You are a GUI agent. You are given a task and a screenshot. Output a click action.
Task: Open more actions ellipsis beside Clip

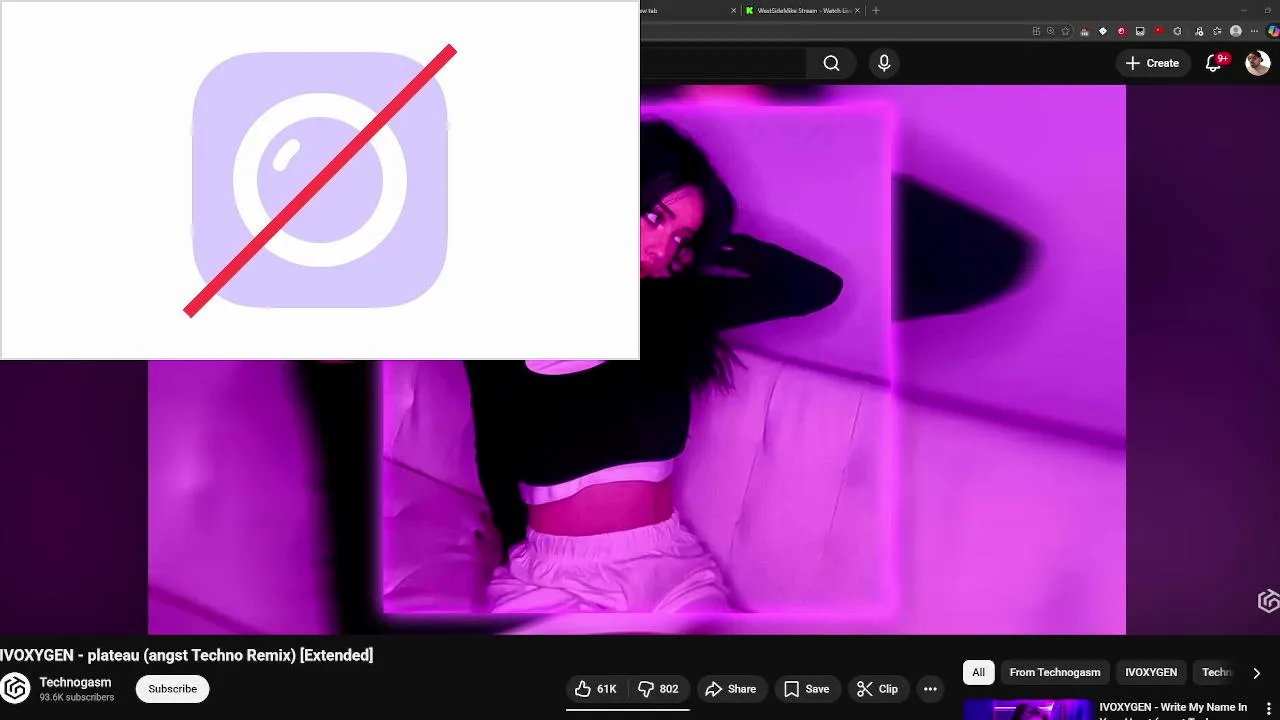coord(930,689)
